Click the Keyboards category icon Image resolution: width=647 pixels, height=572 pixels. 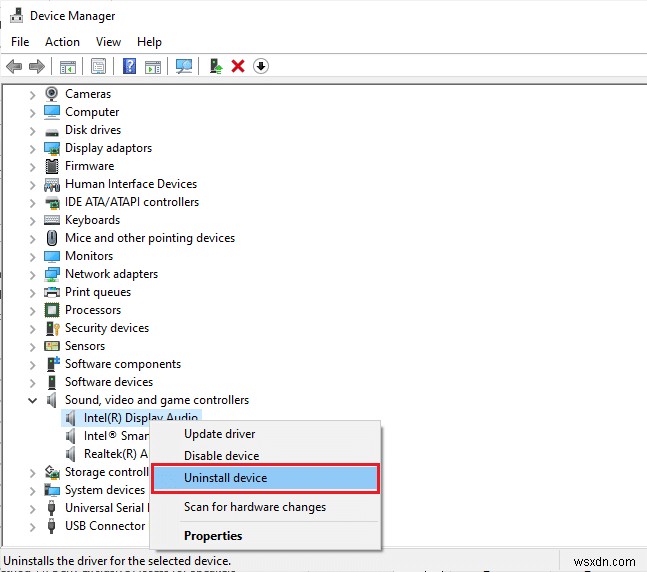tap(52, 220)
